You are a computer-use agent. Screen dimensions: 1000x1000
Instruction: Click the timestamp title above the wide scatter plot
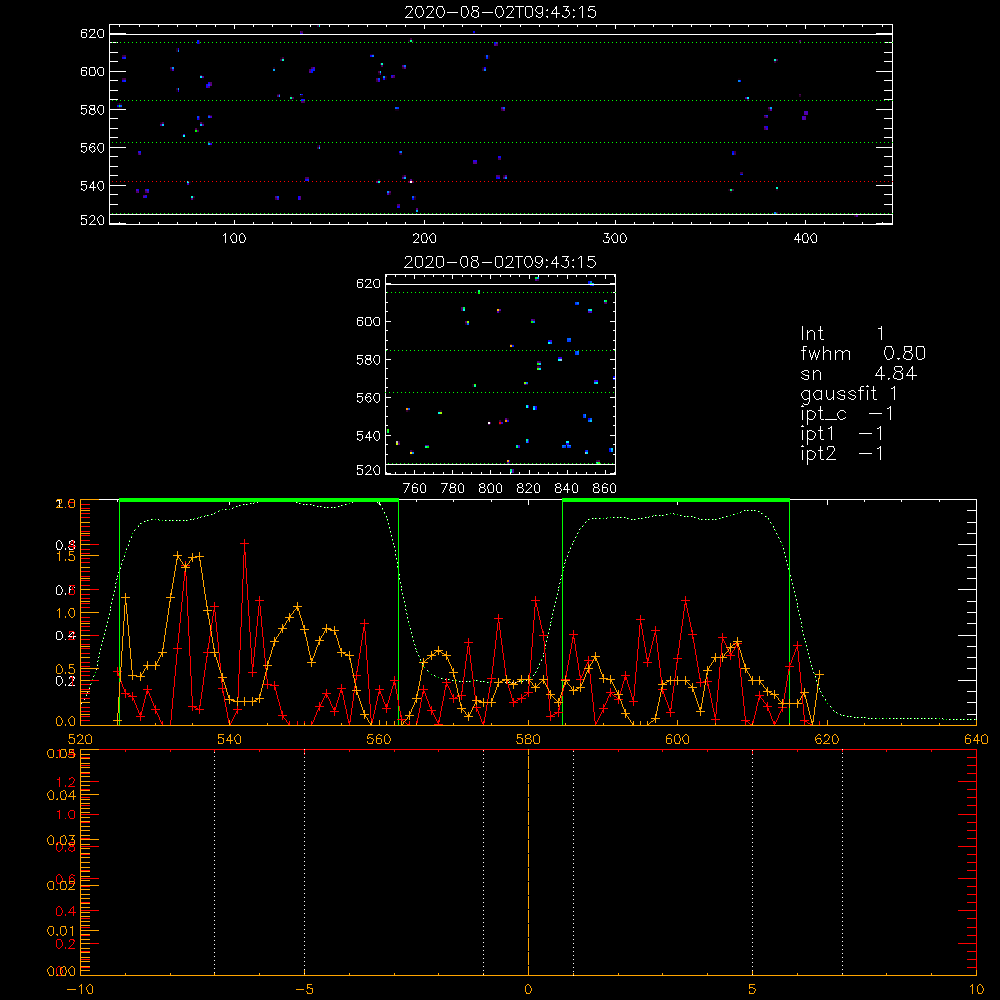(x=501, y=12)
